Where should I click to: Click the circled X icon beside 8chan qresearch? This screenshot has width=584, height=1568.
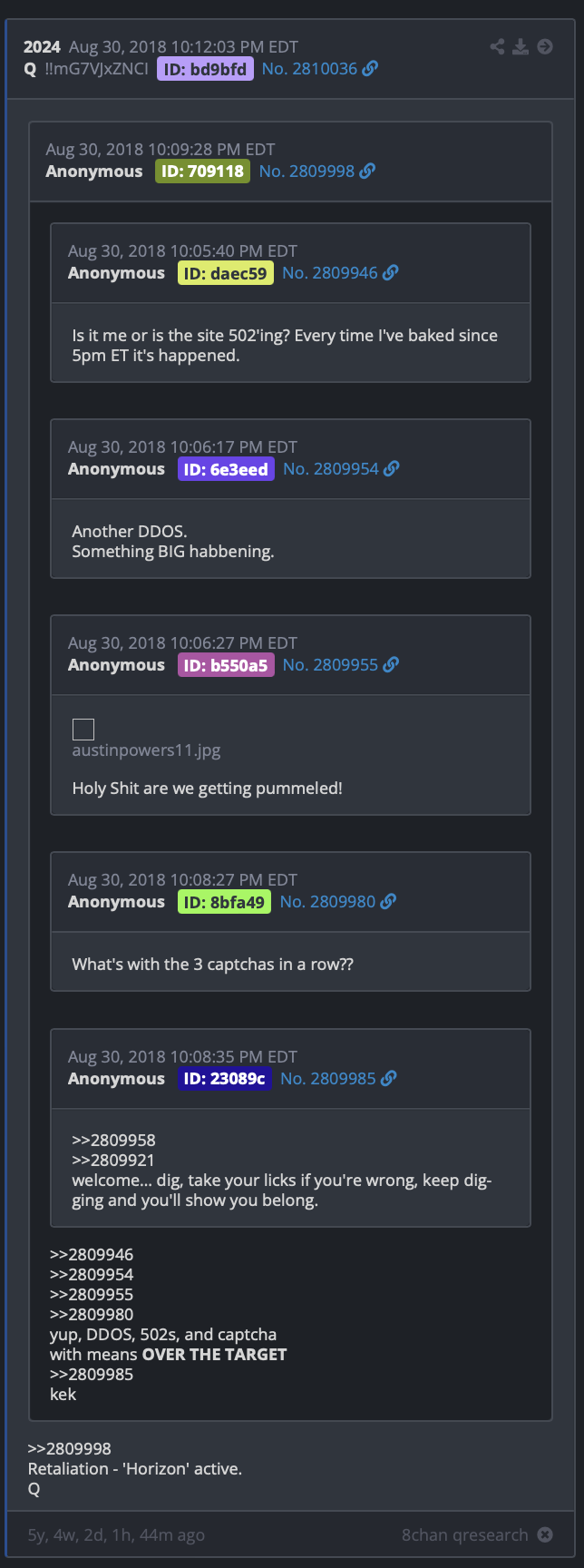pos(545,1535)
